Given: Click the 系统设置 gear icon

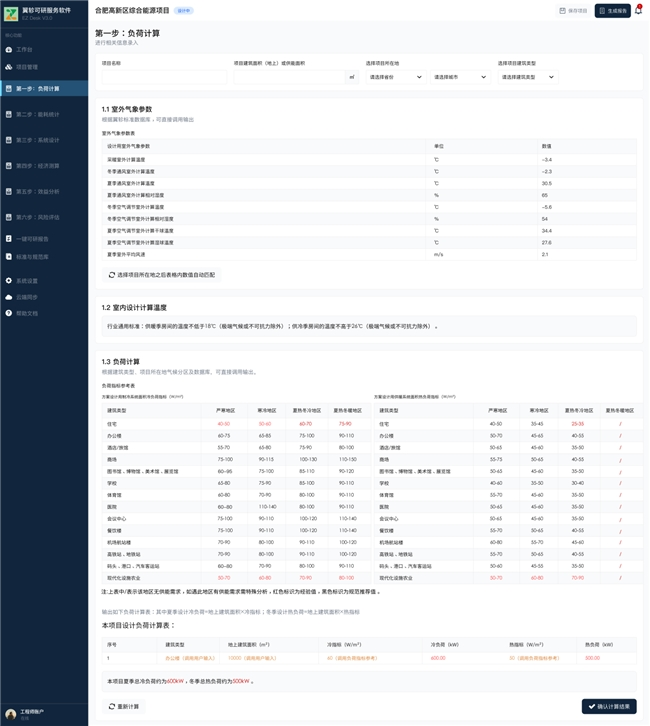Looking at the screenshot, I should click(x=9, y=281).
